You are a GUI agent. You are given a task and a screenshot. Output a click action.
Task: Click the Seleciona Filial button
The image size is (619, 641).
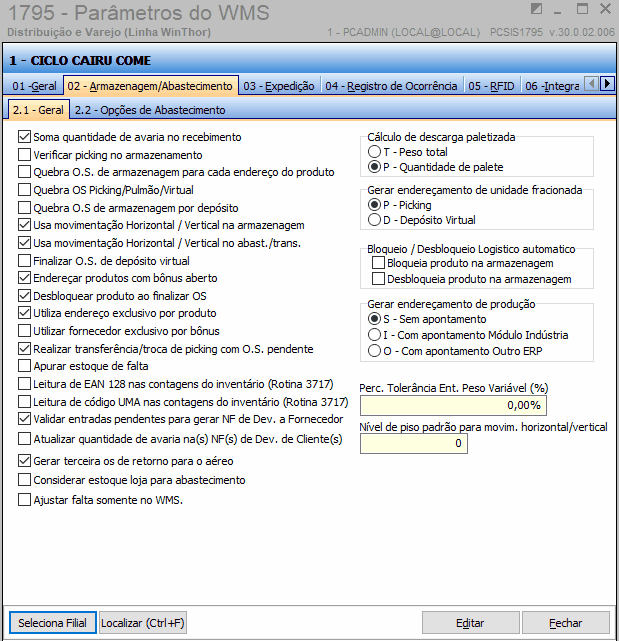[52, 623]
